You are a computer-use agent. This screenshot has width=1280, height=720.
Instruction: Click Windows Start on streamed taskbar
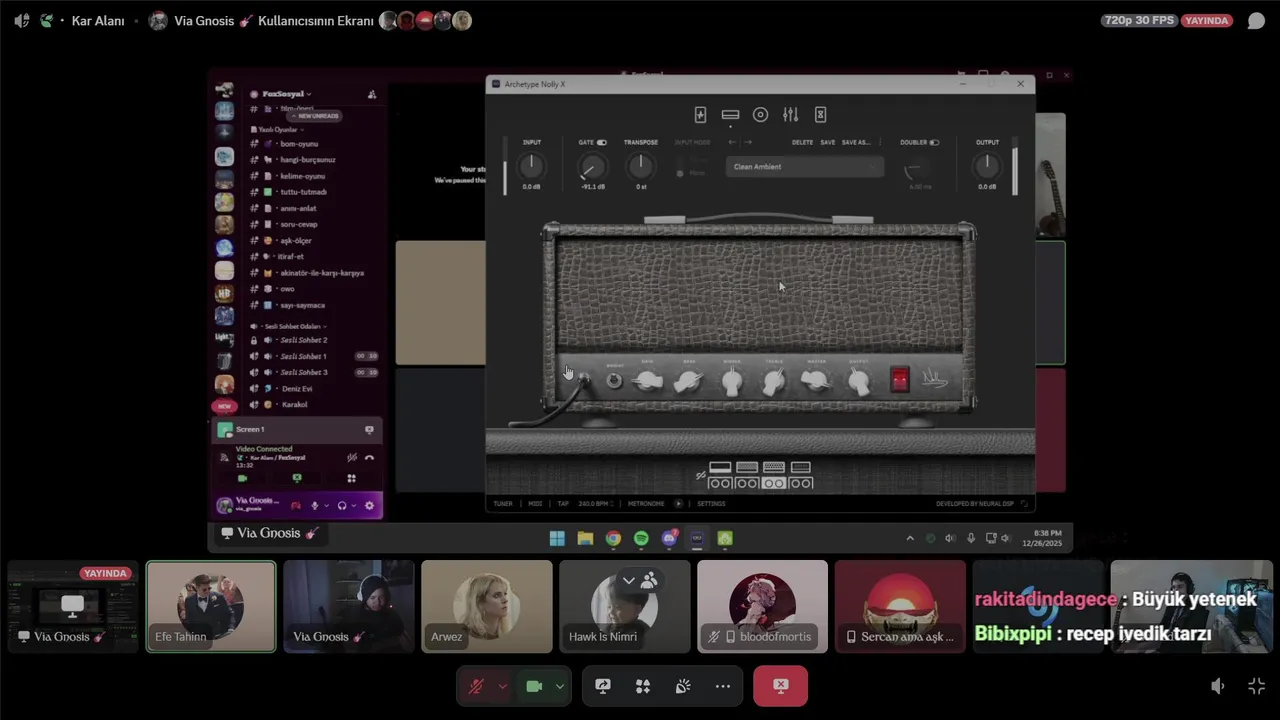click(557, 538)
